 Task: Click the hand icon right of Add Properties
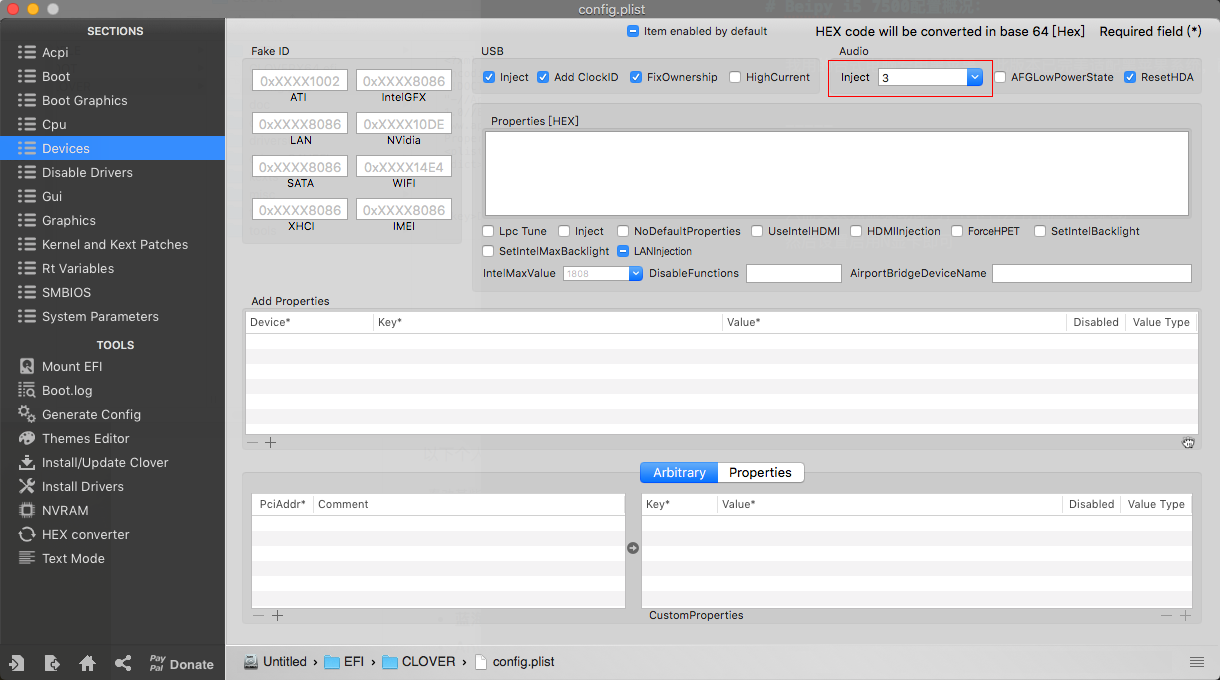1188,443
